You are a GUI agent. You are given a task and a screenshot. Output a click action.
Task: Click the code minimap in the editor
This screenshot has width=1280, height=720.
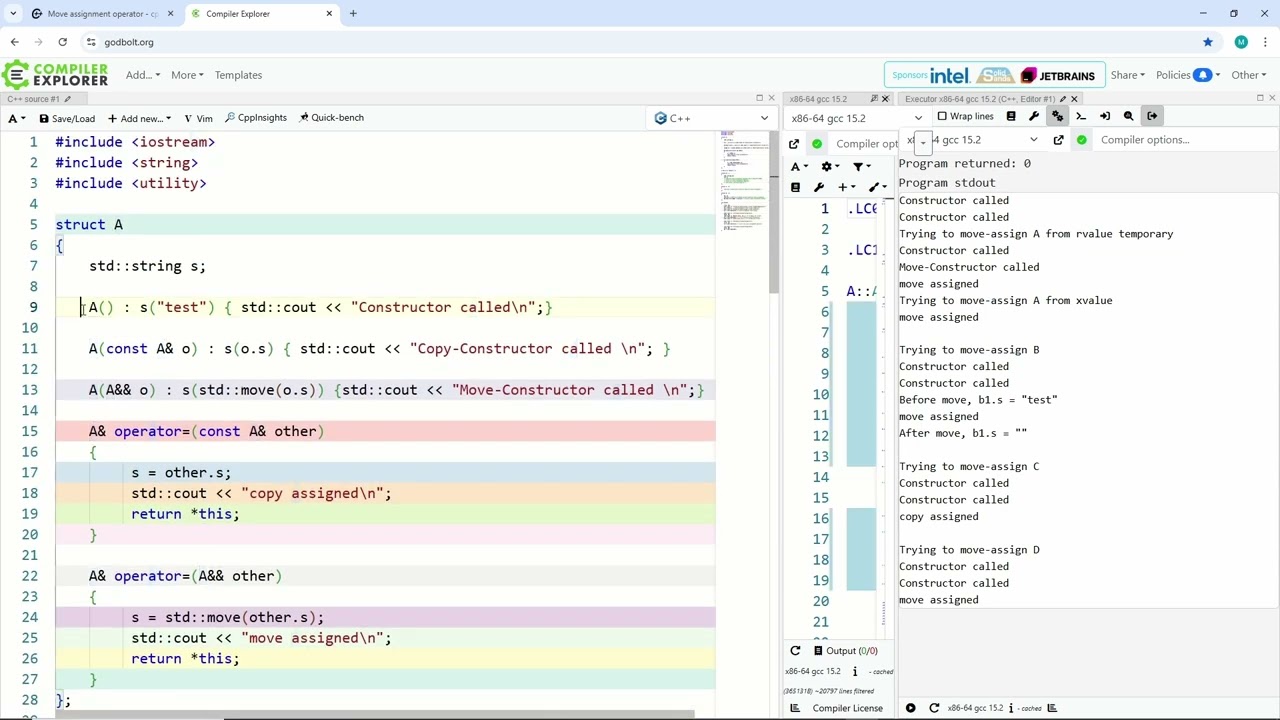pyautogui.click(x=743, y=182)
